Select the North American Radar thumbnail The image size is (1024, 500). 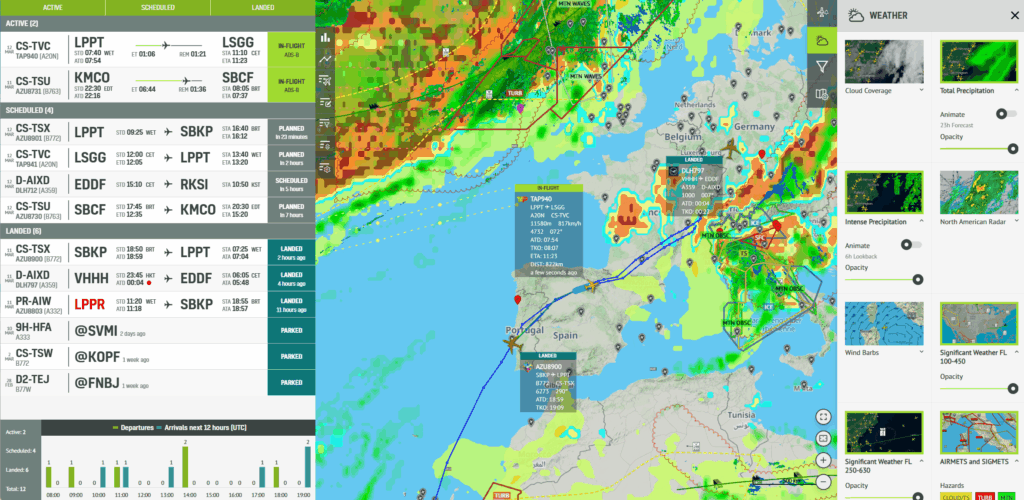(979, 193)
